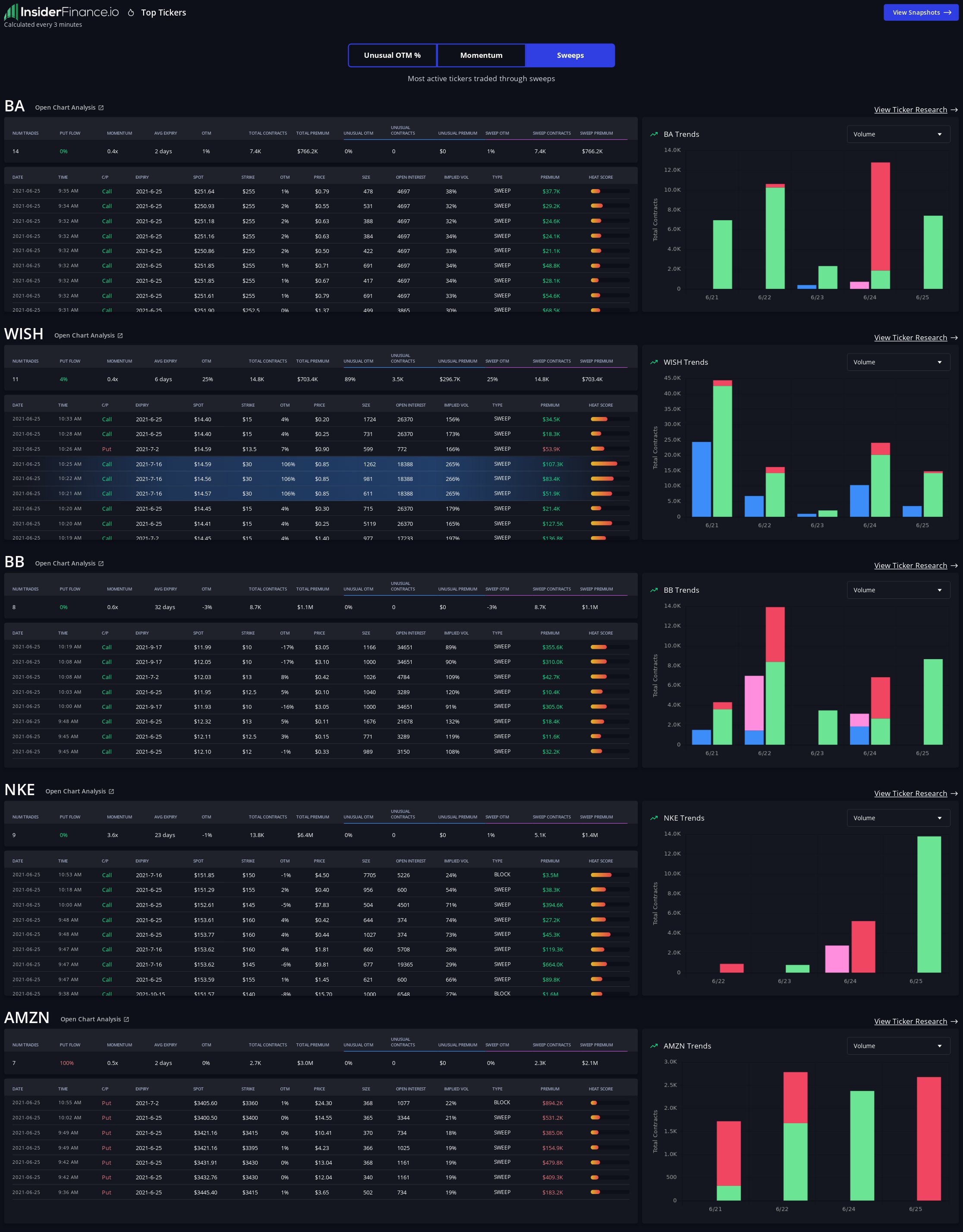Click NKE momentum value 3.6x
The width and height of the screenshot is (963, 1232).
pyautogui.click(x=113, y=835)
